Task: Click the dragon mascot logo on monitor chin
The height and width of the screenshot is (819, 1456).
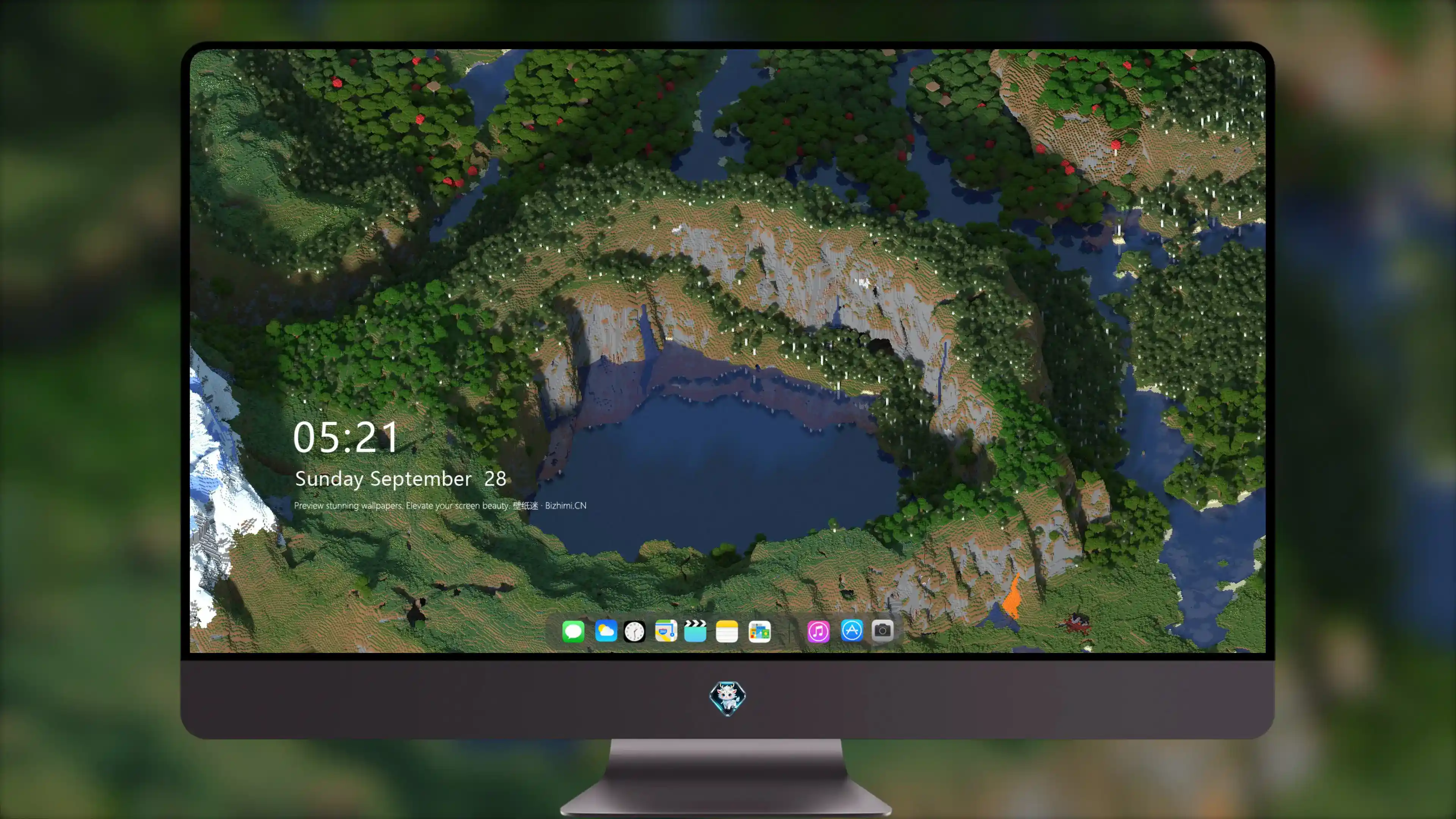Action: (728, 698)
